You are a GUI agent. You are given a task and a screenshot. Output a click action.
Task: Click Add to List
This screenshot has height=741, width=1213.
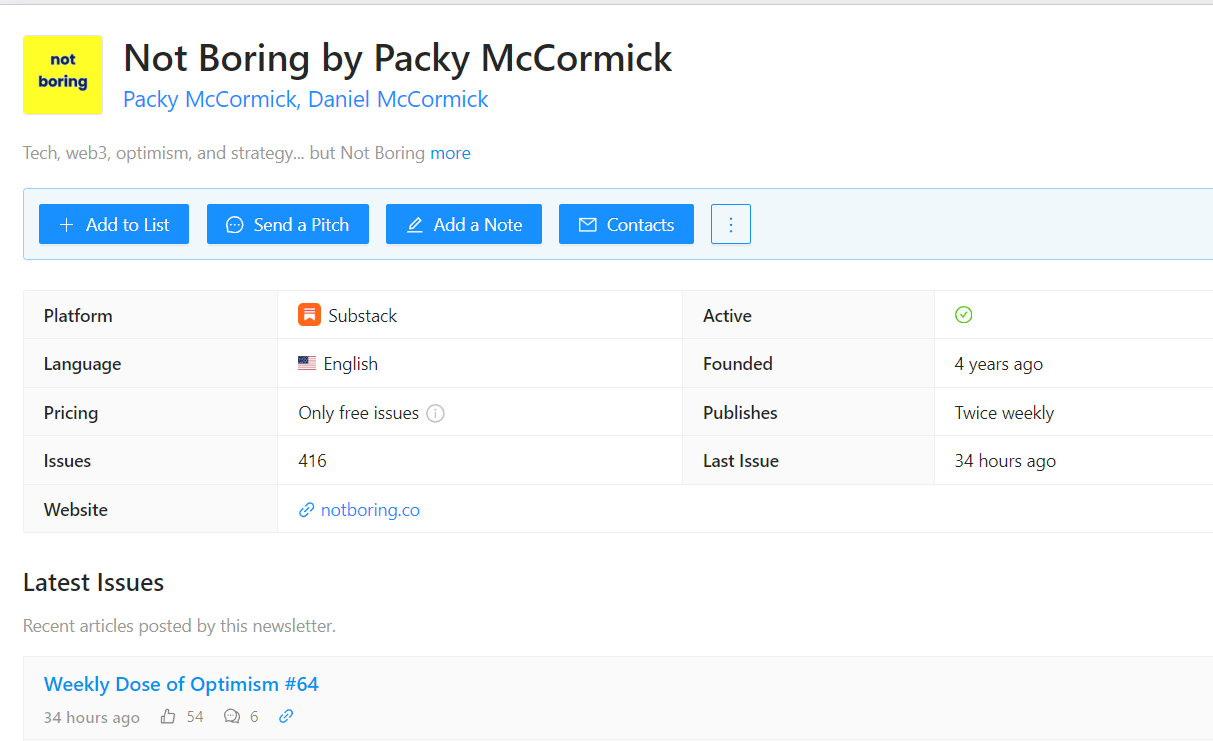[x=113, y=224]
